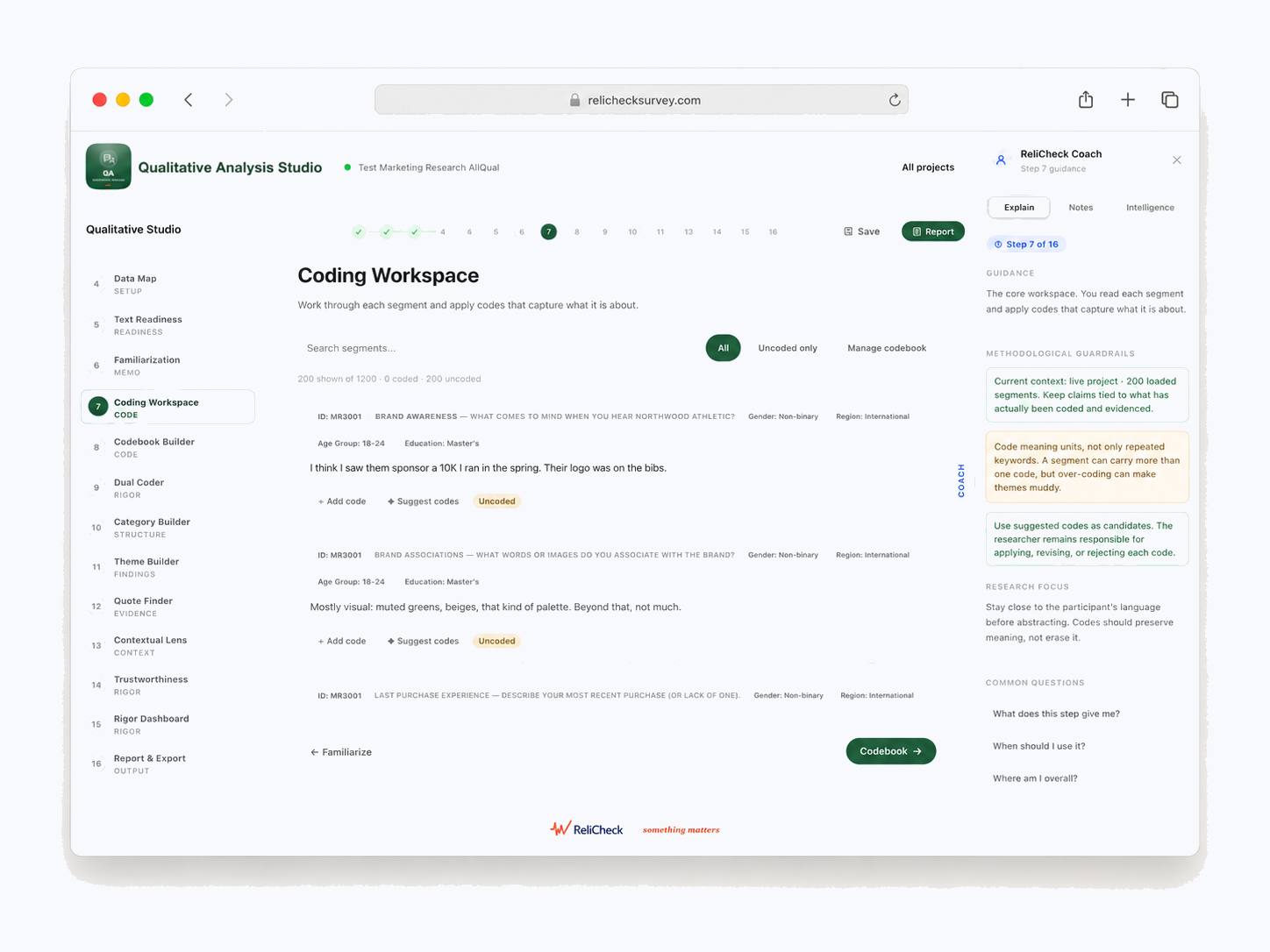The width and height of the screenshot is (1270, 952).
Task: Open the Safari share icon
Action: point(1086,99)
